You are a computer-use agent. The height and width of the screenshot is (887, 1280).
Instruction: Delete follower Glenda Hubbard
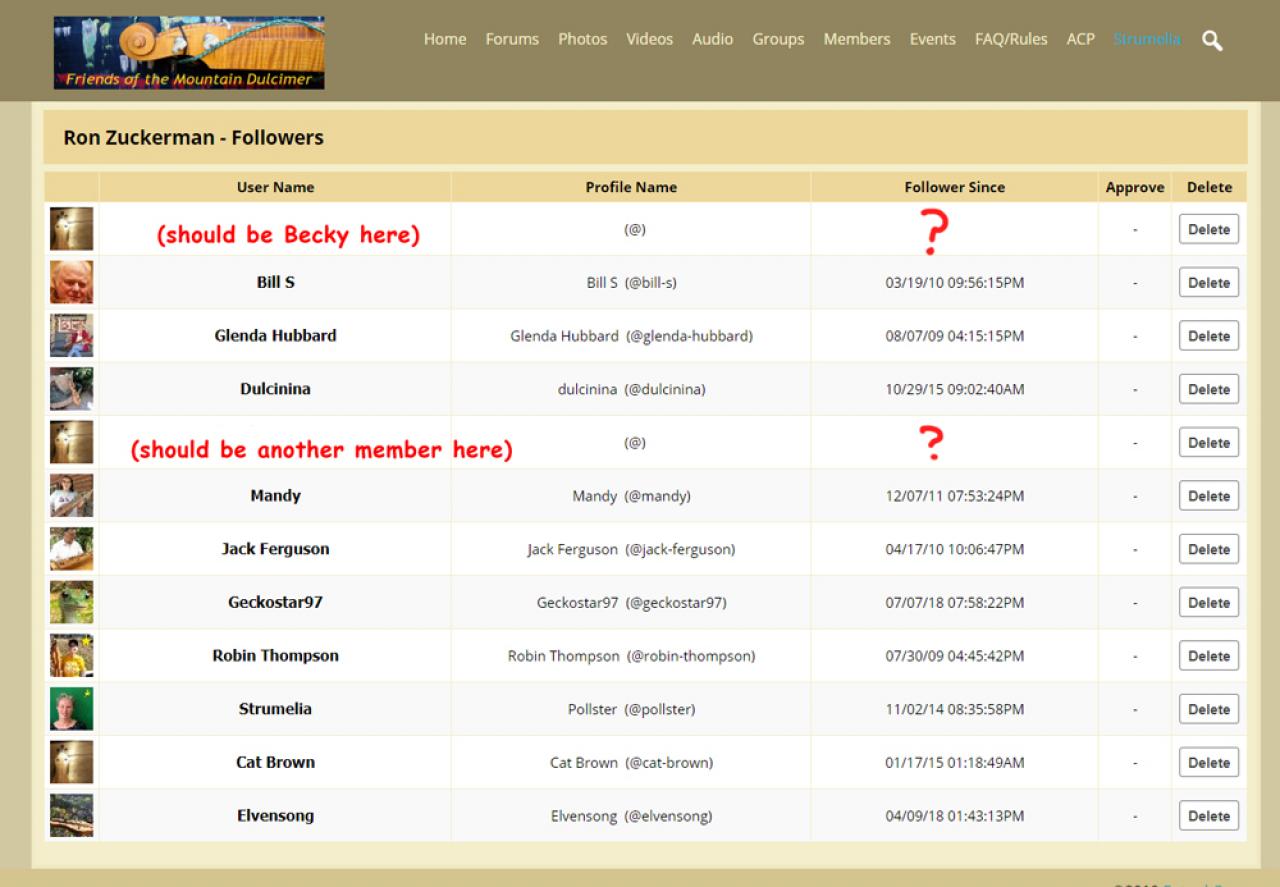[1209, 336]
